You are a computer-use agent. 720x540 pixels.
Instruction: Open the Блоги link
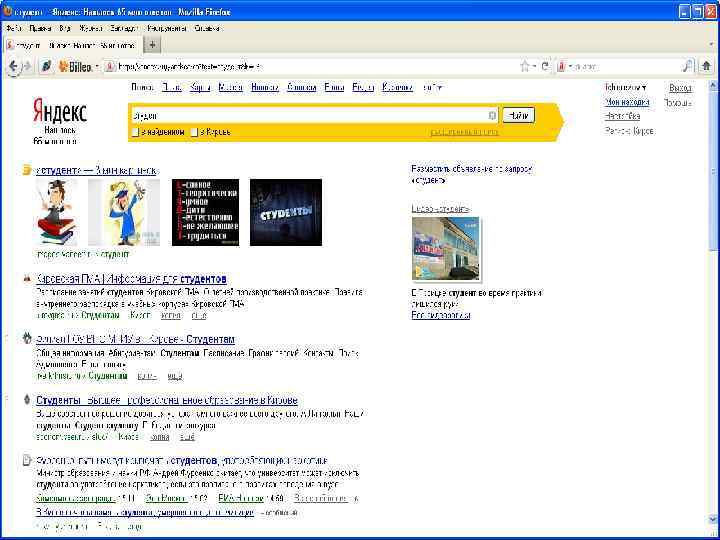pyautogui.click(x=334, y=87)
